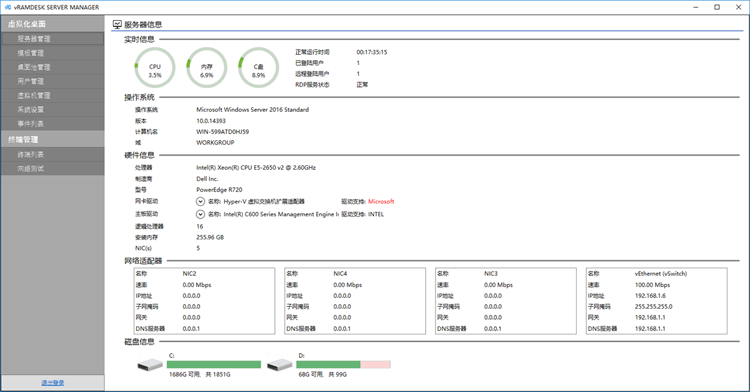Viewport: 750px width, 392px height.
Task: Close the vRAMDESK window
Action: point(738,7)
